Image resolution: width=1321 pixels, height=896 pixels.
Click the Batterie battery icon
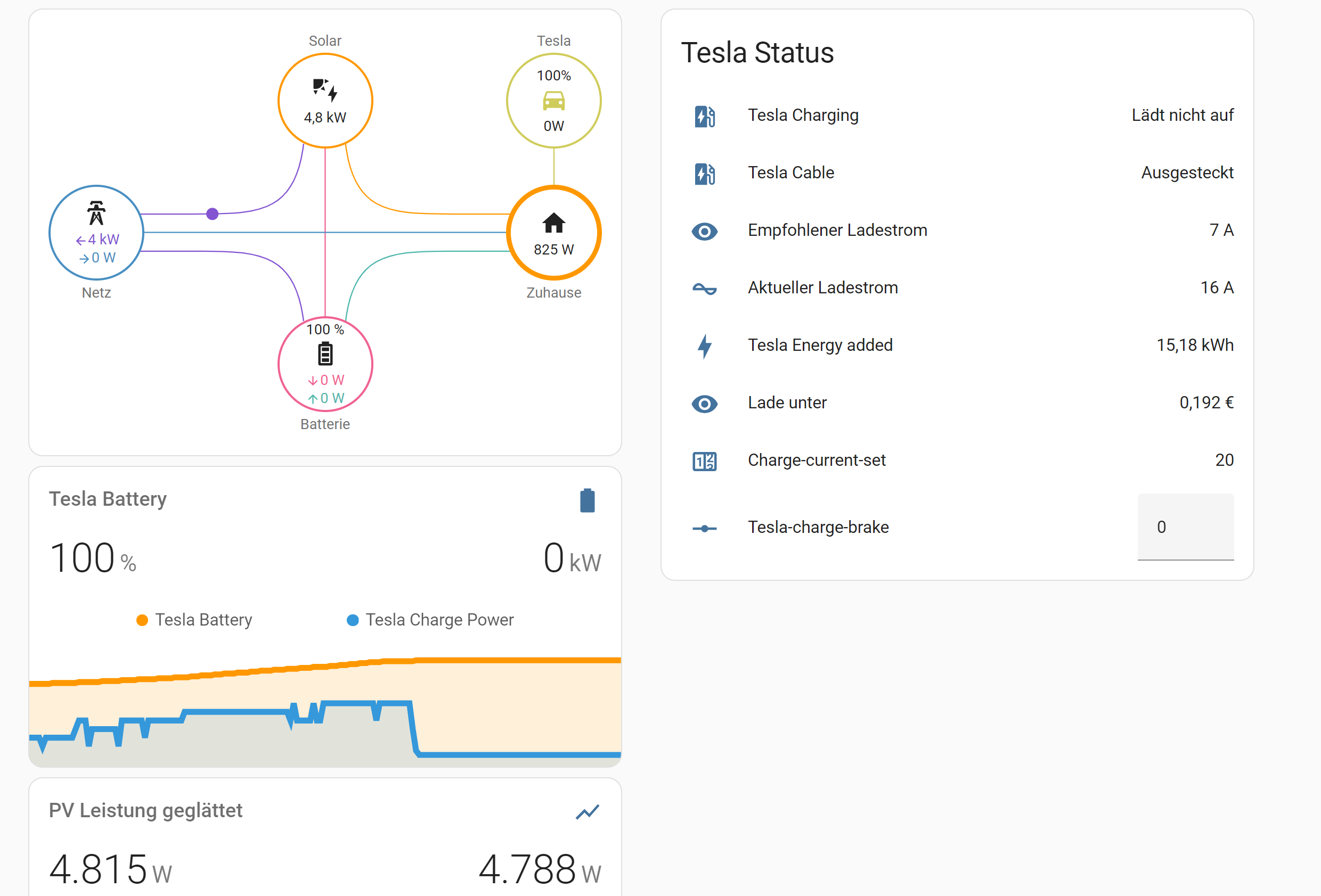(325, 354)
